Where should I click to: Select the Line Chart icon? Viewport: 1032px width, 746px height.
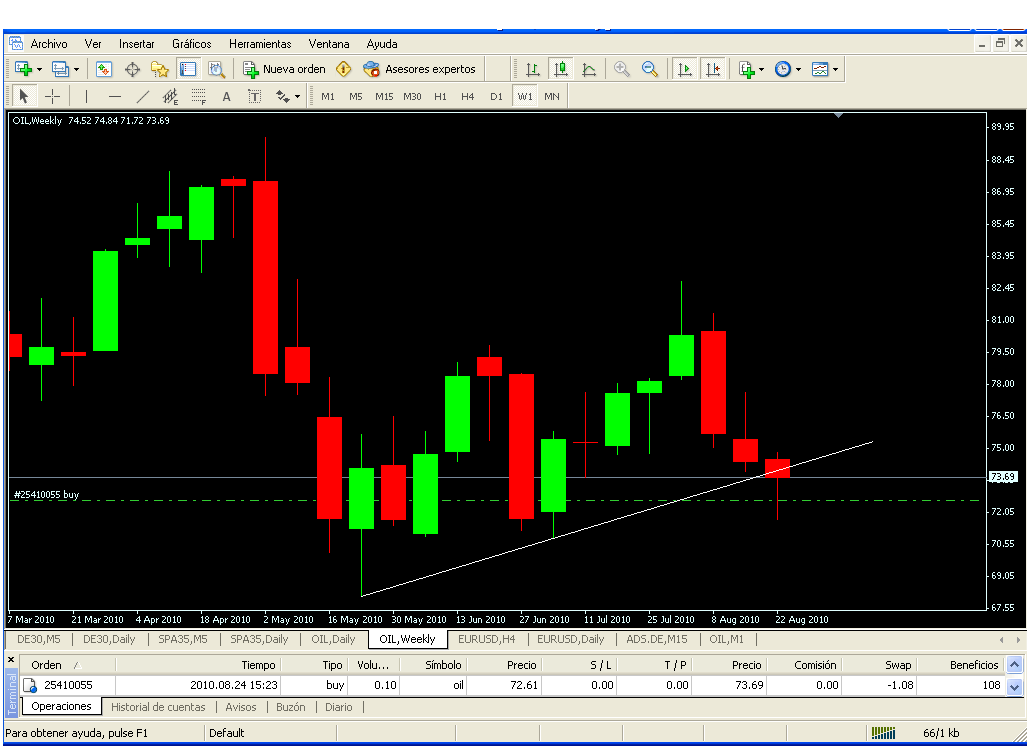point(589,68)
